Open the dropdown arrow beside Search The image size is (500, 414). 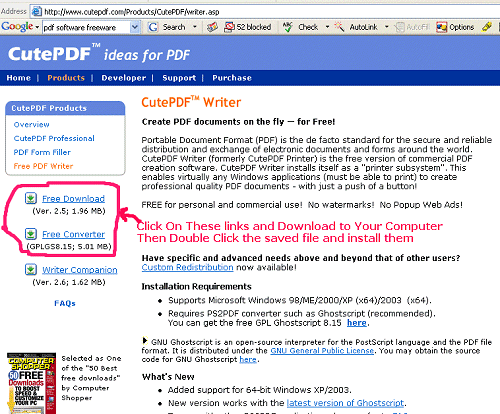pyautogui.click(x=195, y=27)
